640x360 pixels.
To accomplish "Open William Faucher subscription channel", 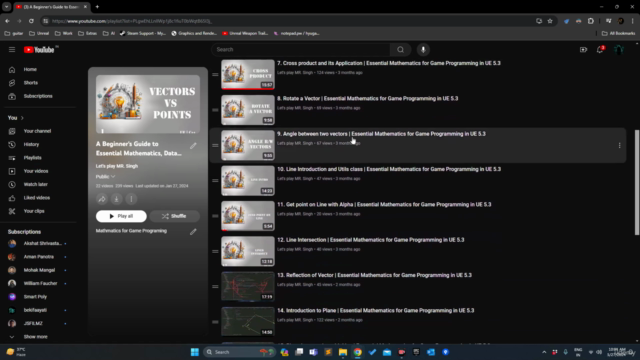I will tap(39, 283).
